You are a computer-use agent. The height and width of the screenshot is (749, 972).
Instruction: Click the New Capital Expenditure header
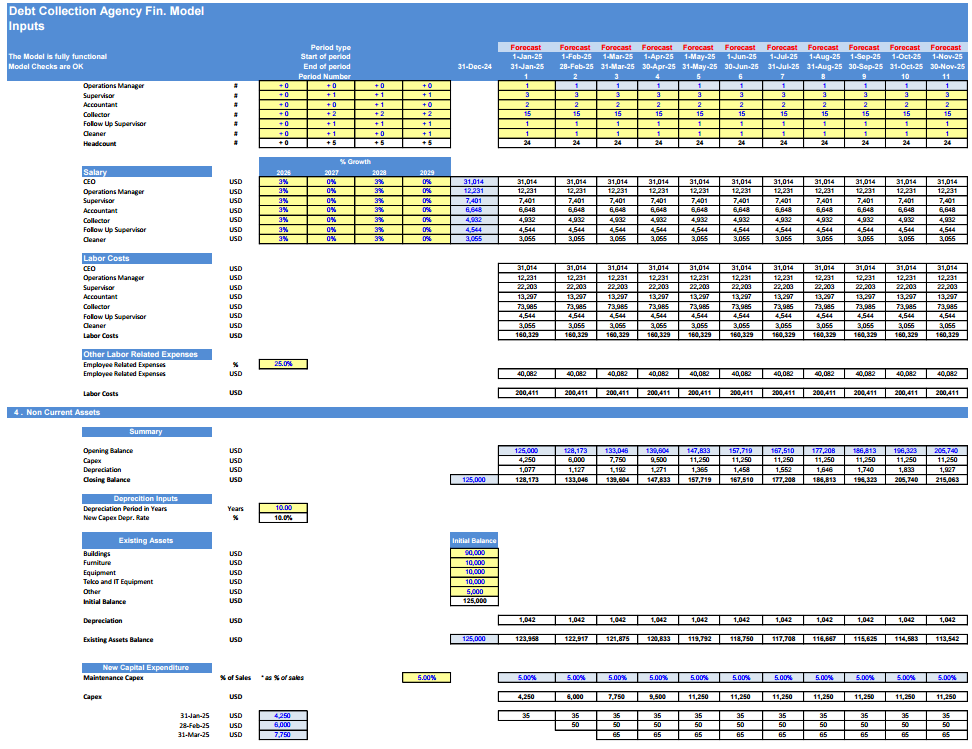coord(147,666)
